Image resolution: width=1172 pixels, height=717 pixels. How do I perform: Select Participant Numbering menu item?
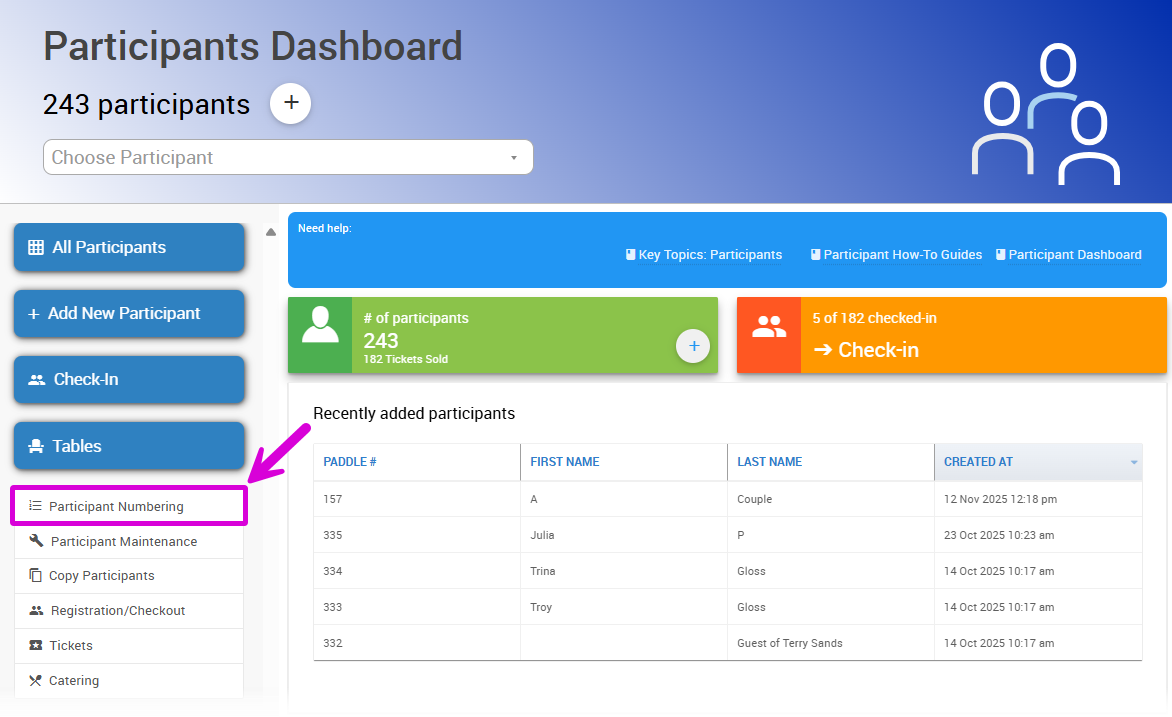(x=116, y=507)
